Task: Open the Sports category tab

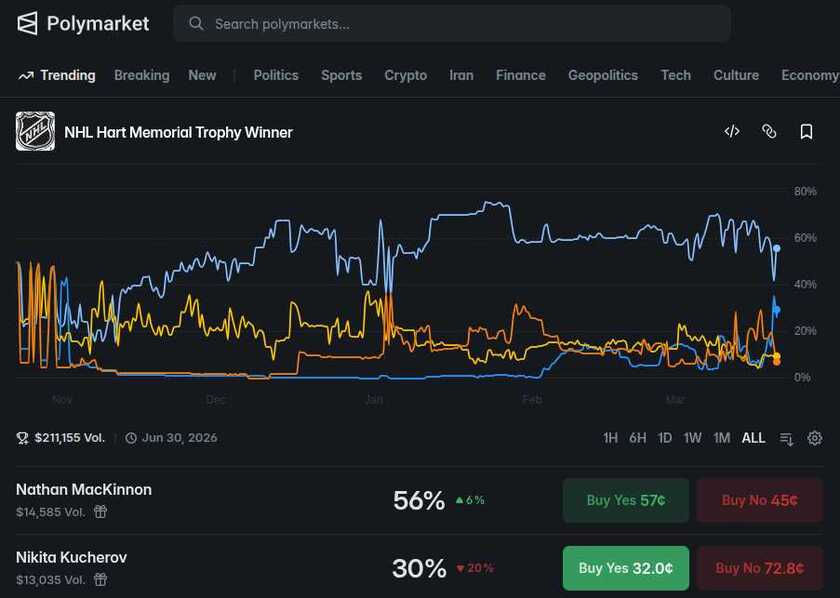Action: (341, 75)
